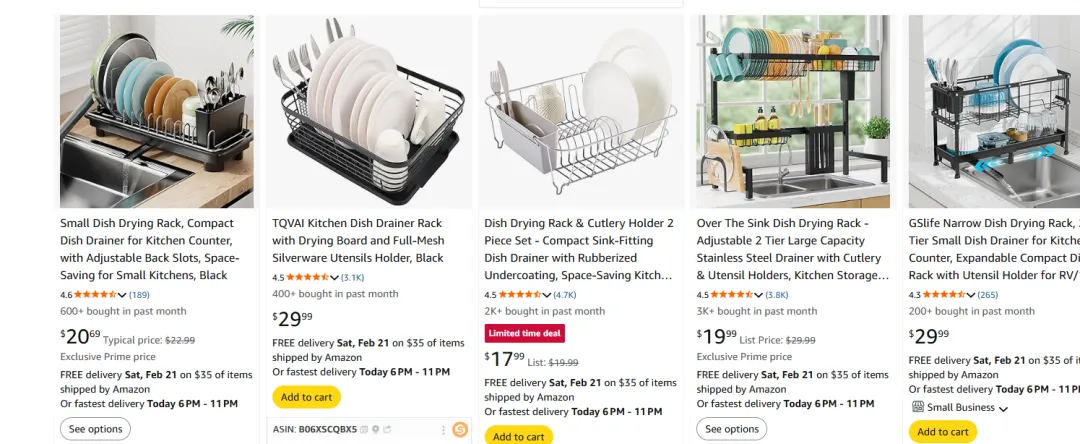See options for Small Dish Drying Rack

96,429
